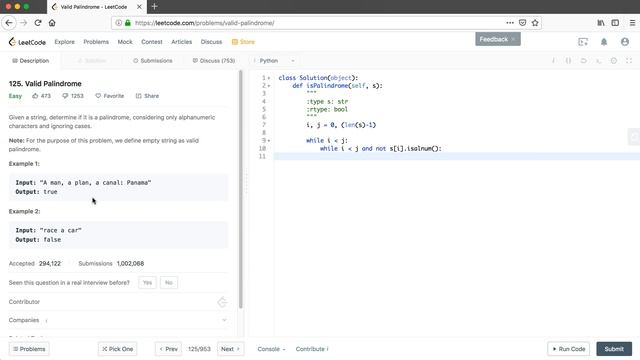This screenshot has height=360, width=640.
Task: Reset code to default icon in editor toolbar
Action: point(584,60)
